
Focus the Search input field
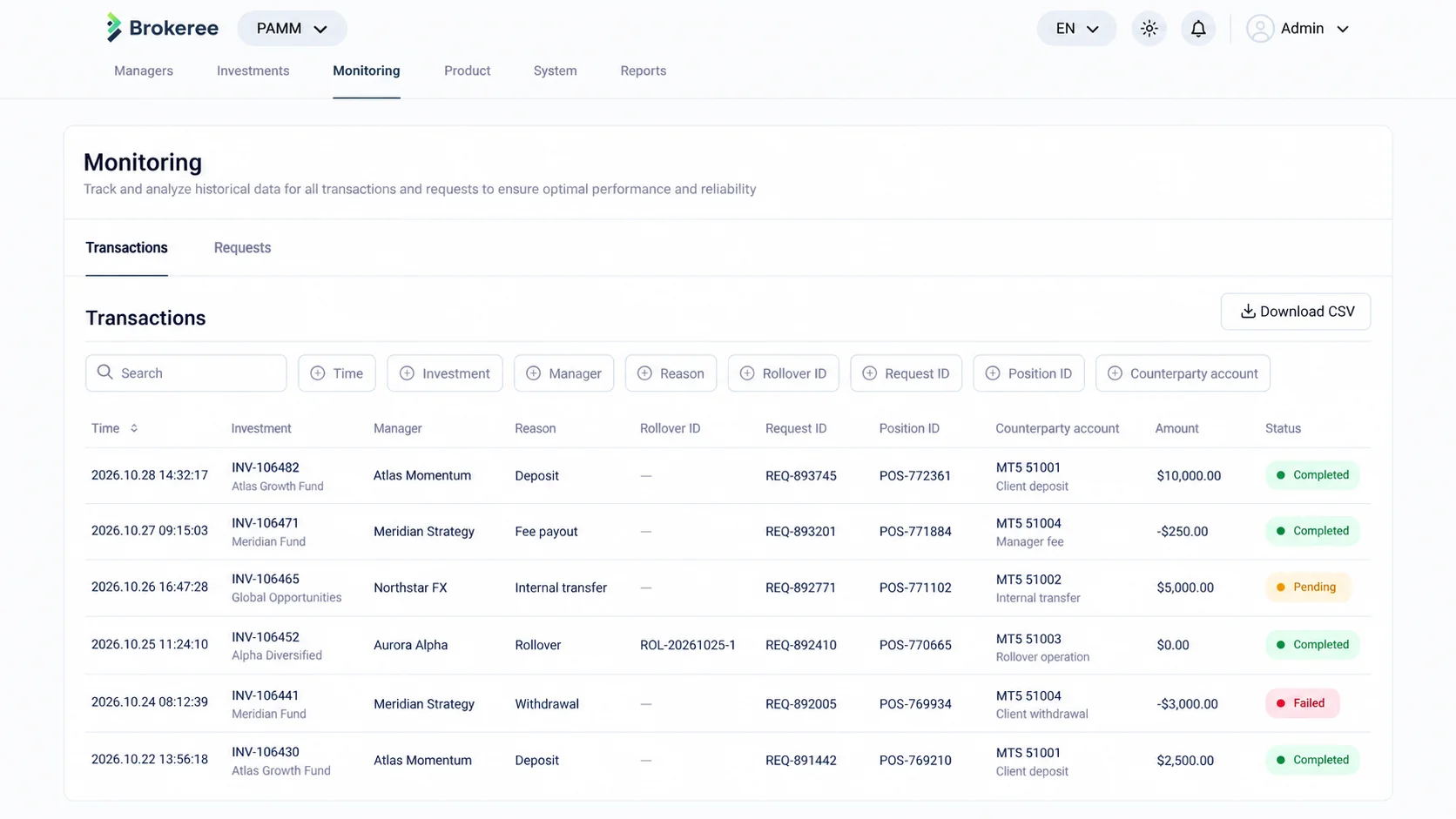tap(186, 373)
